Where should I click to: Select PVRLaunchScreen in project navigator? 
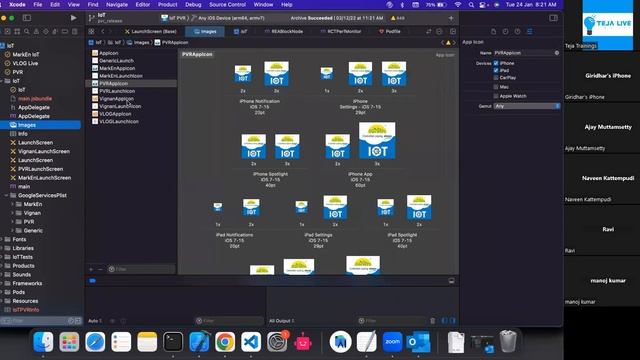(x=40, y=169)
